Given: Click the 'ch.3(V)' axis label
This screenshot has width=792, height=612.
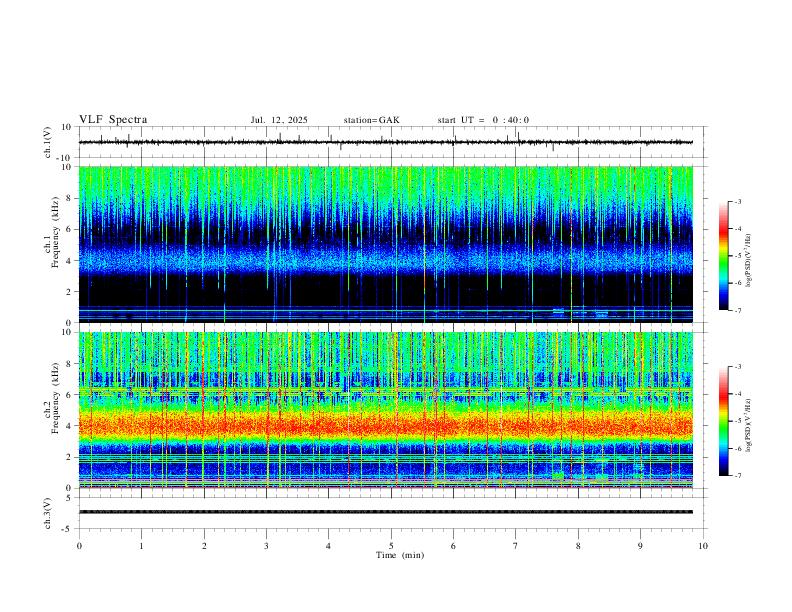Looking at the screenshot, I should pyautogui.click(x=48, y=513).
